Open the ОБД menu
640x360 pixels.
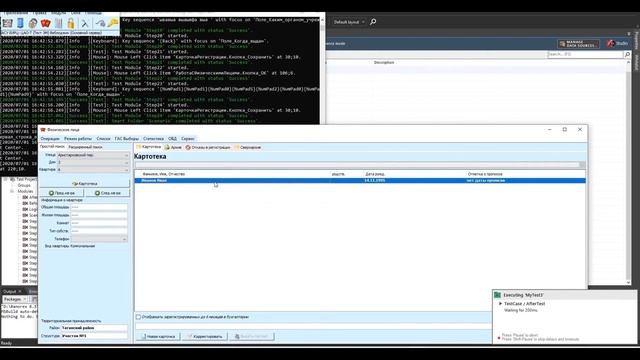173,139
